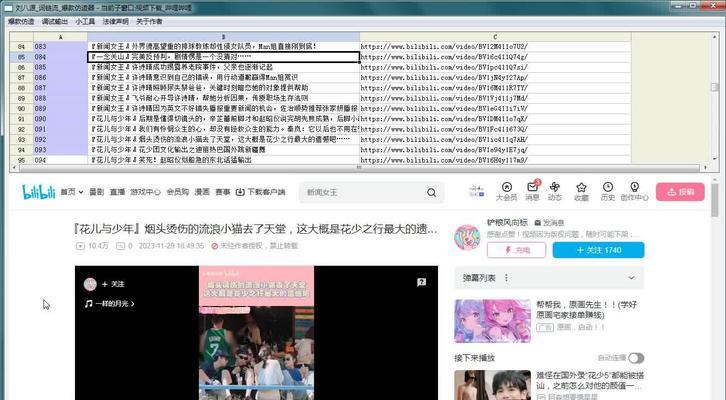The image size is (726, 400).
Task: Click the search magnifier icon
Action: pos(432,192)
